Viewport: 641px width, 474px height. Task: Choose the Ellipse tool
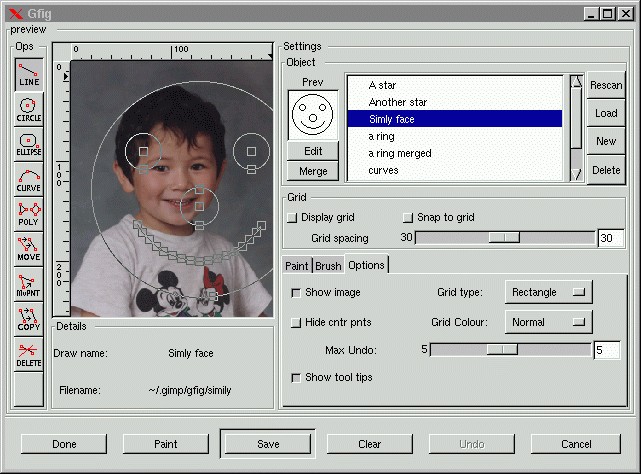29,144
